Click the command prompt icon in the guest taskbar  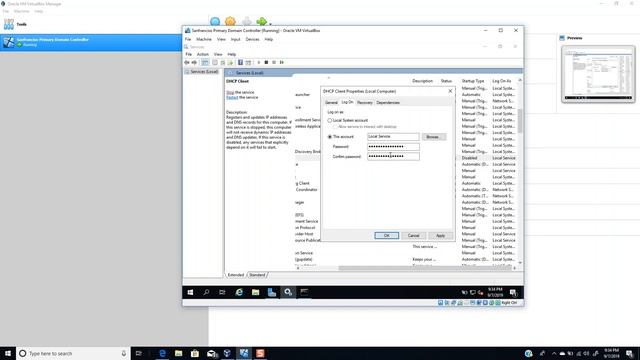pyautogui.click(x=304, y=292)
